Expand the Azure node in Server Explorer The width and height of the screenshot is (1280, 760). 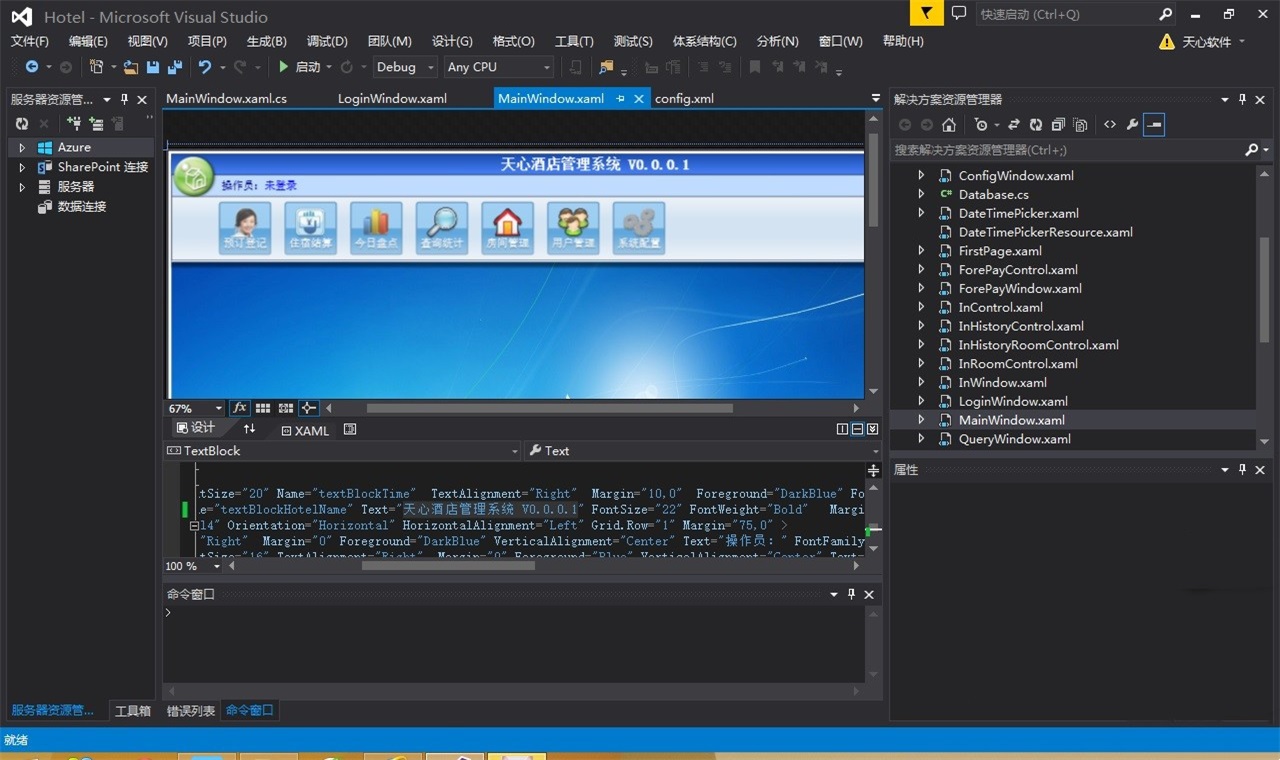(22, 148)
